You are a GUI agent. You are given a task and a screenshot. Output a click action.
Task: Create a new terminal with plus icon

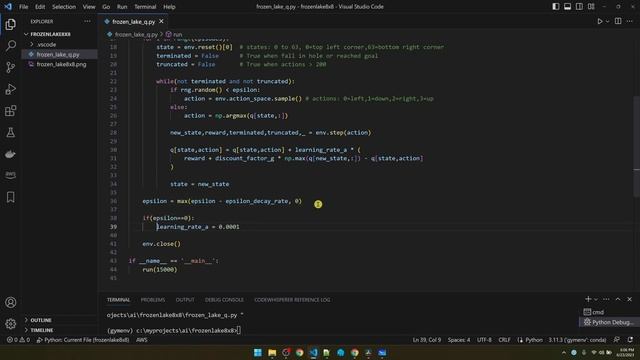pyautogui.click(x=588, y=299)
